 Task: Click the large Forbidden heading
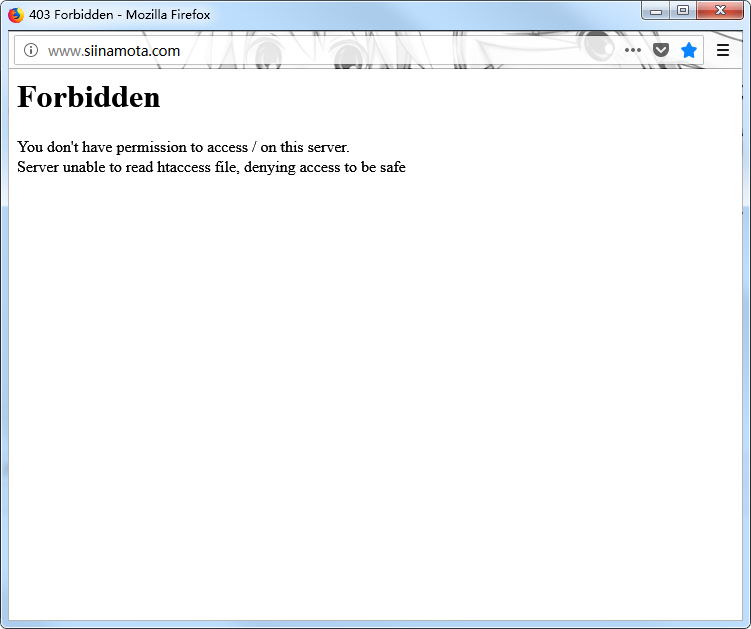[89, 97]
